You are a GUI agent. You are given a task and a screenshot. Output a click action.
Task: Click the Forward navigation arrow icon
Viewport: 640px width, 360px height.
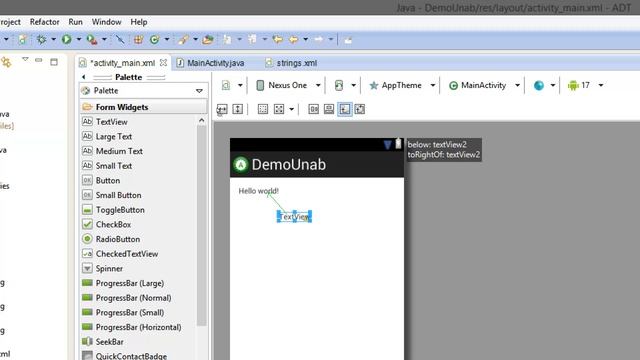pos(319,39)
